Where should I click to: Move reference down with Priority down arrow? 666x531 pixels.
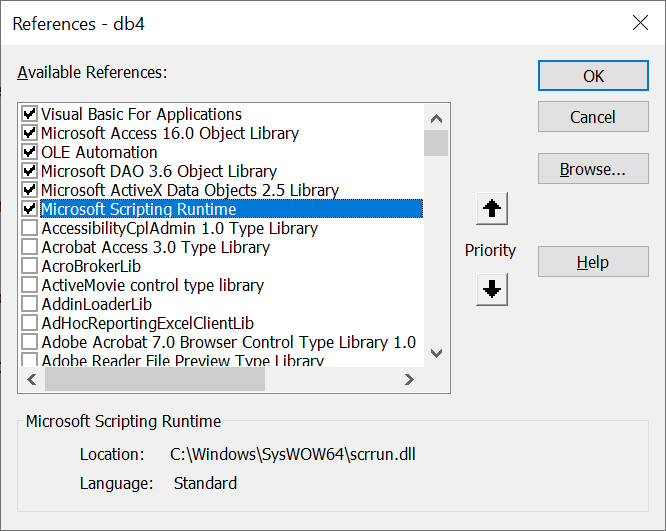point(492,289)
